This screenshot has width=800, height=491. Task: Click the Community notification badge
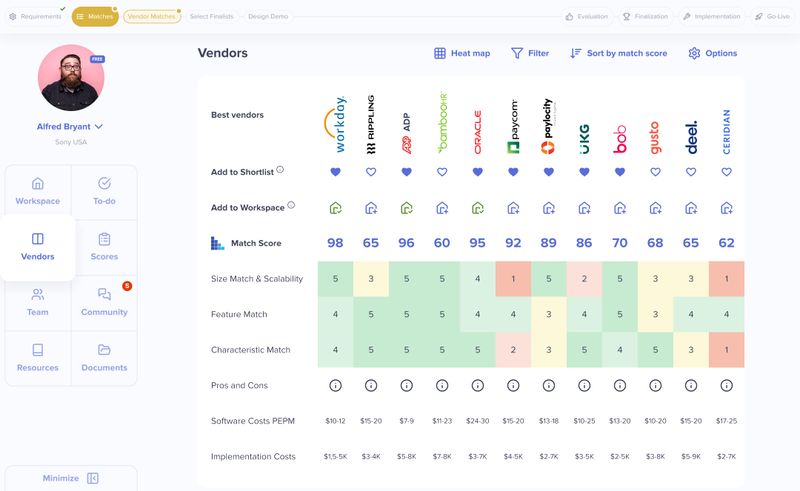(x=127, y=286)
